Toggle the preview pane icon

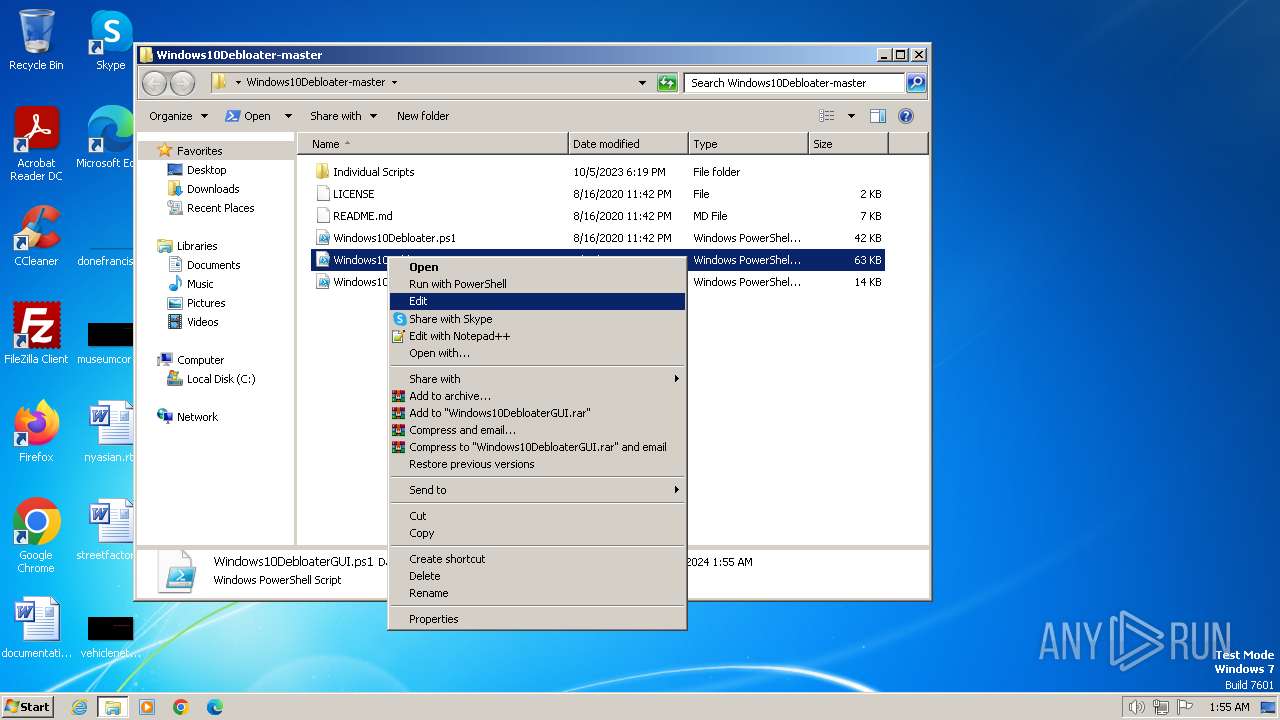[x=878, y=116]
